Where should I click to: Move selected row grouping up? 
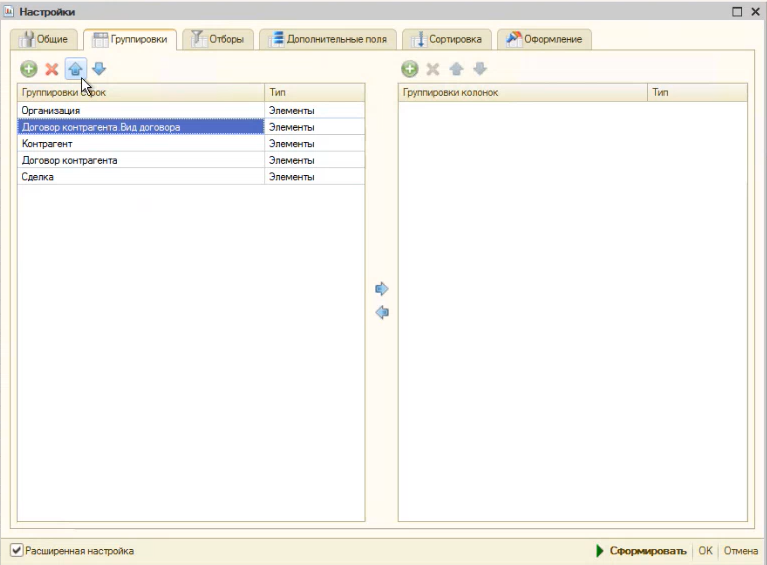click(x=75, y=69)
